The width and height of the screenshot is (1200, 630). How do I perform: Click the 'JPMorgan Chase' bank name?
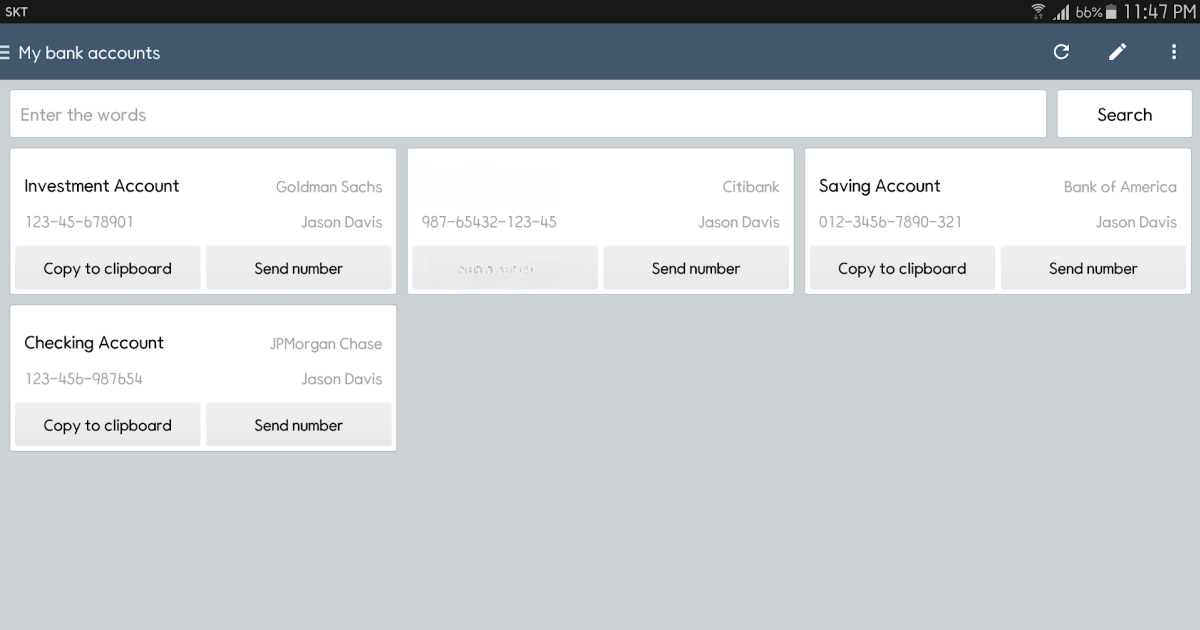pyautogui.click(x=326, y=344)
